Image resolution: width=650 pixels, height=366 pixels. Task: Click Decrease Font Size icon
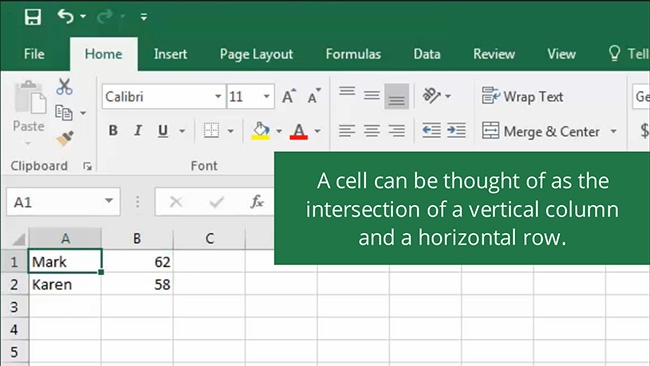pyautogui.click(x=314, y=96)
